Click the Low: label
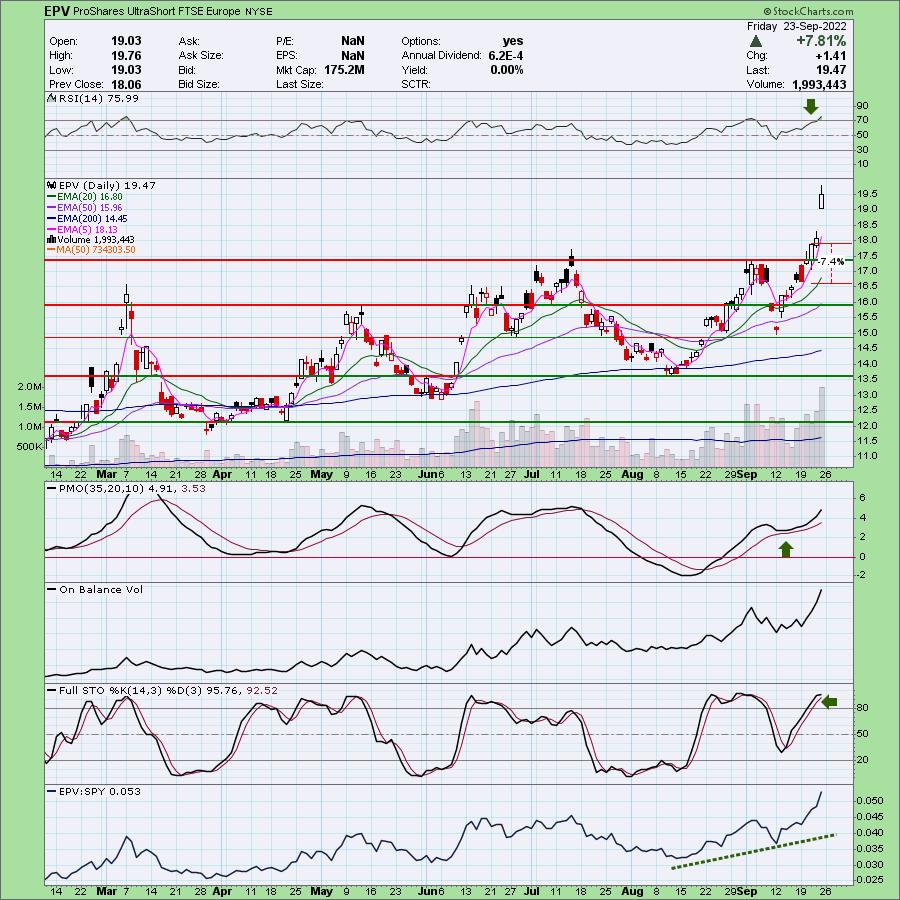 [61, 70]
